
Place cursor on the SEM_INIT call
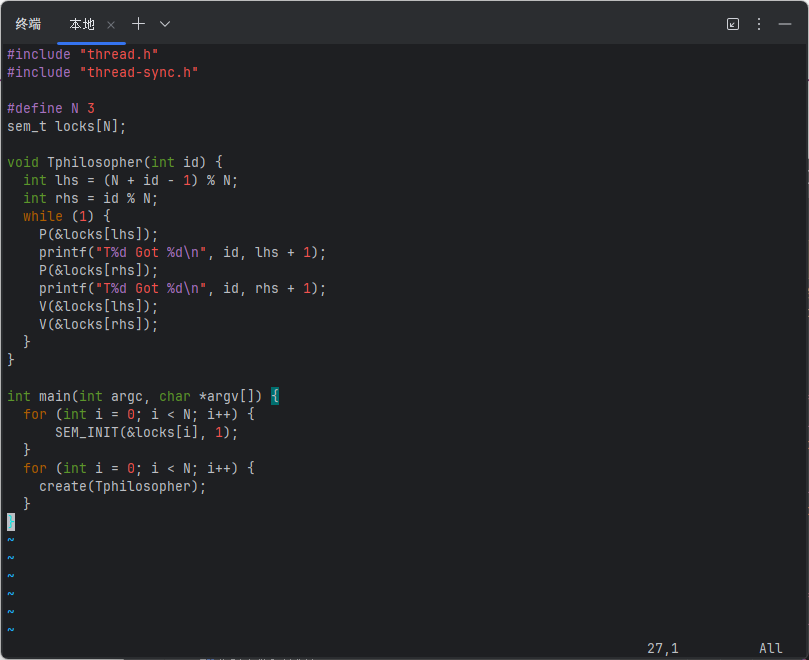click(90, 432)
